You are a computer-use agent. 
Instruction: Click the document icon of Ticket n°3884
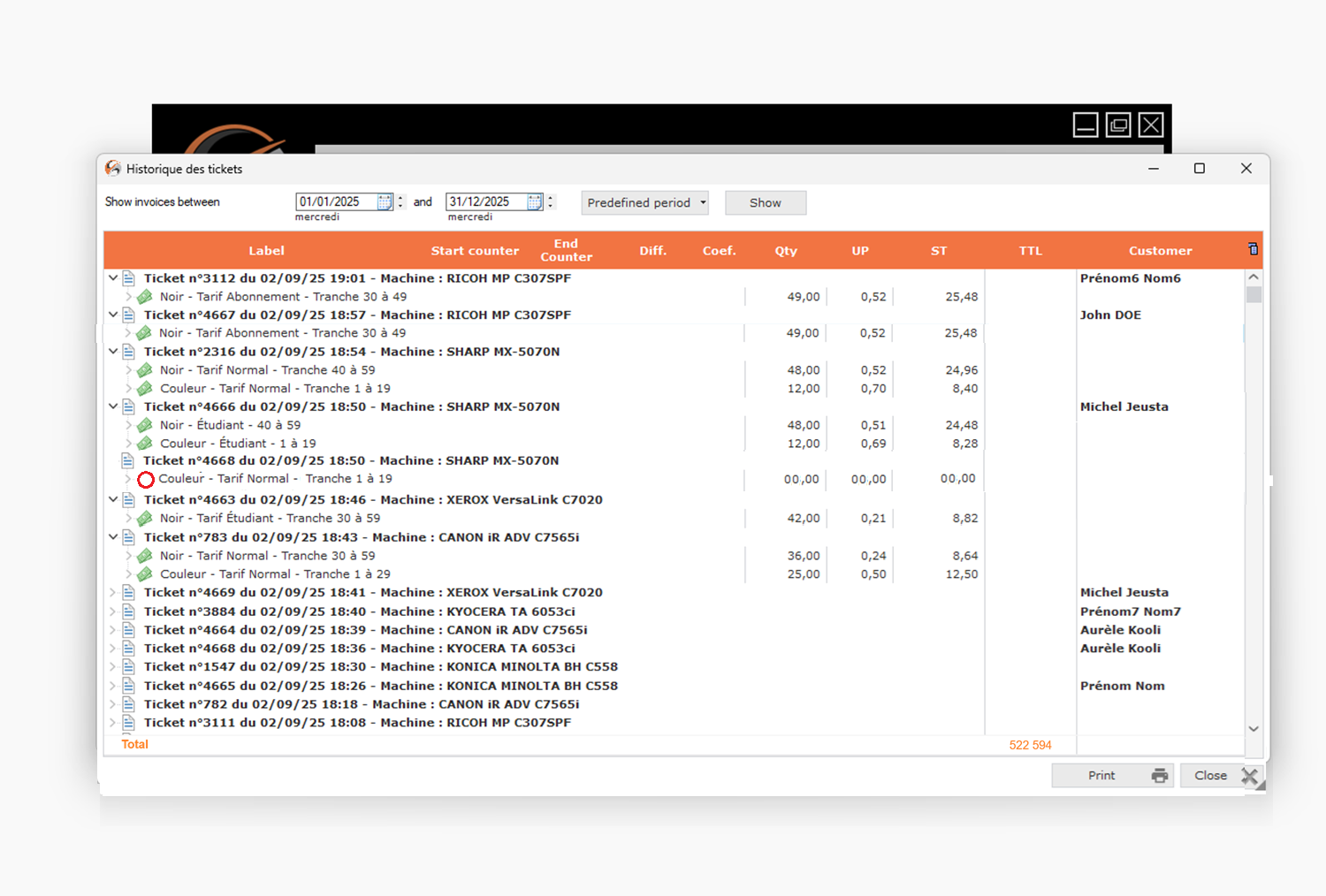point(128,611)
